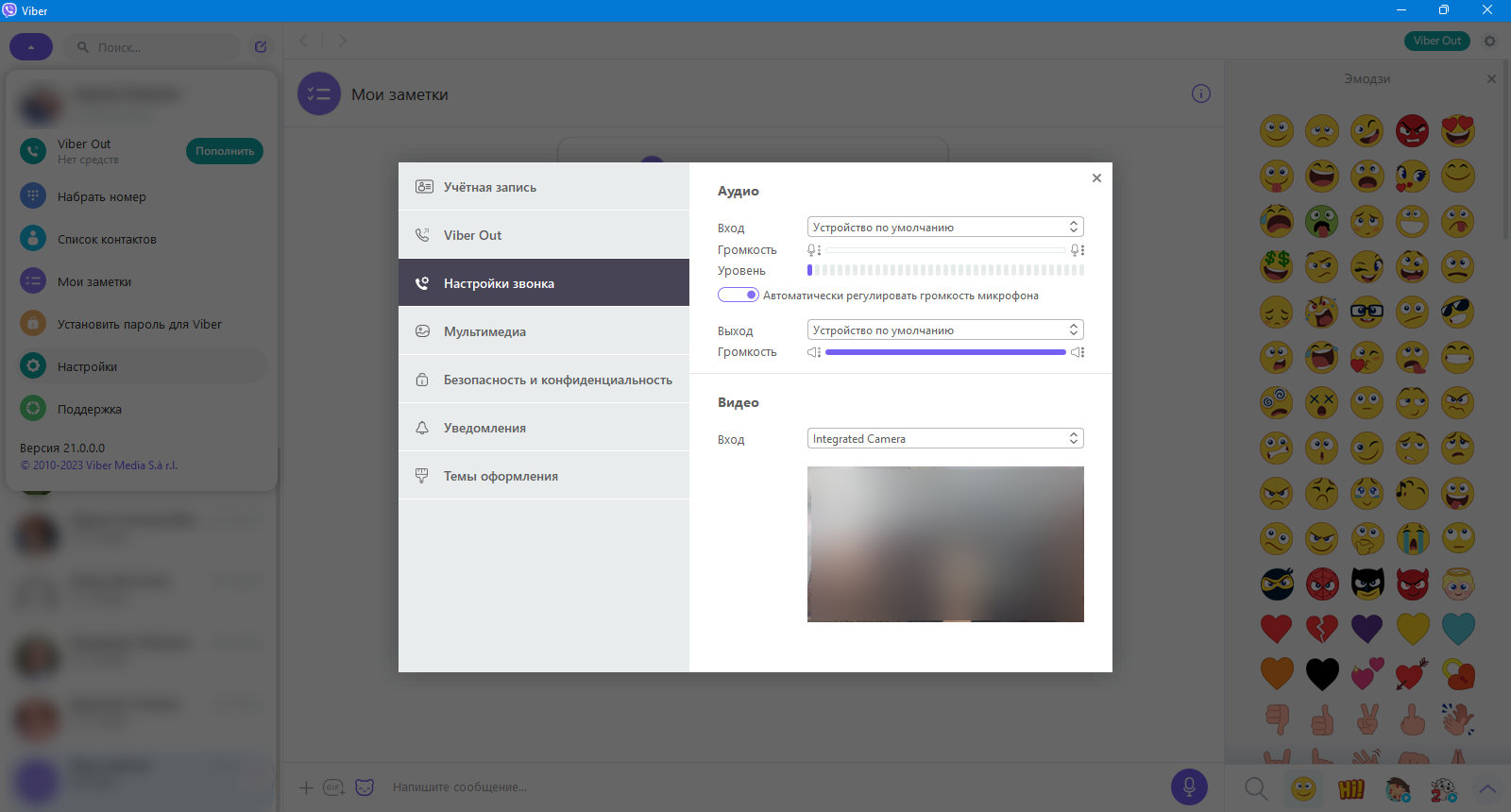Open the gear settings icon top right
The image size is (1511, 812).
(1490, 41)
